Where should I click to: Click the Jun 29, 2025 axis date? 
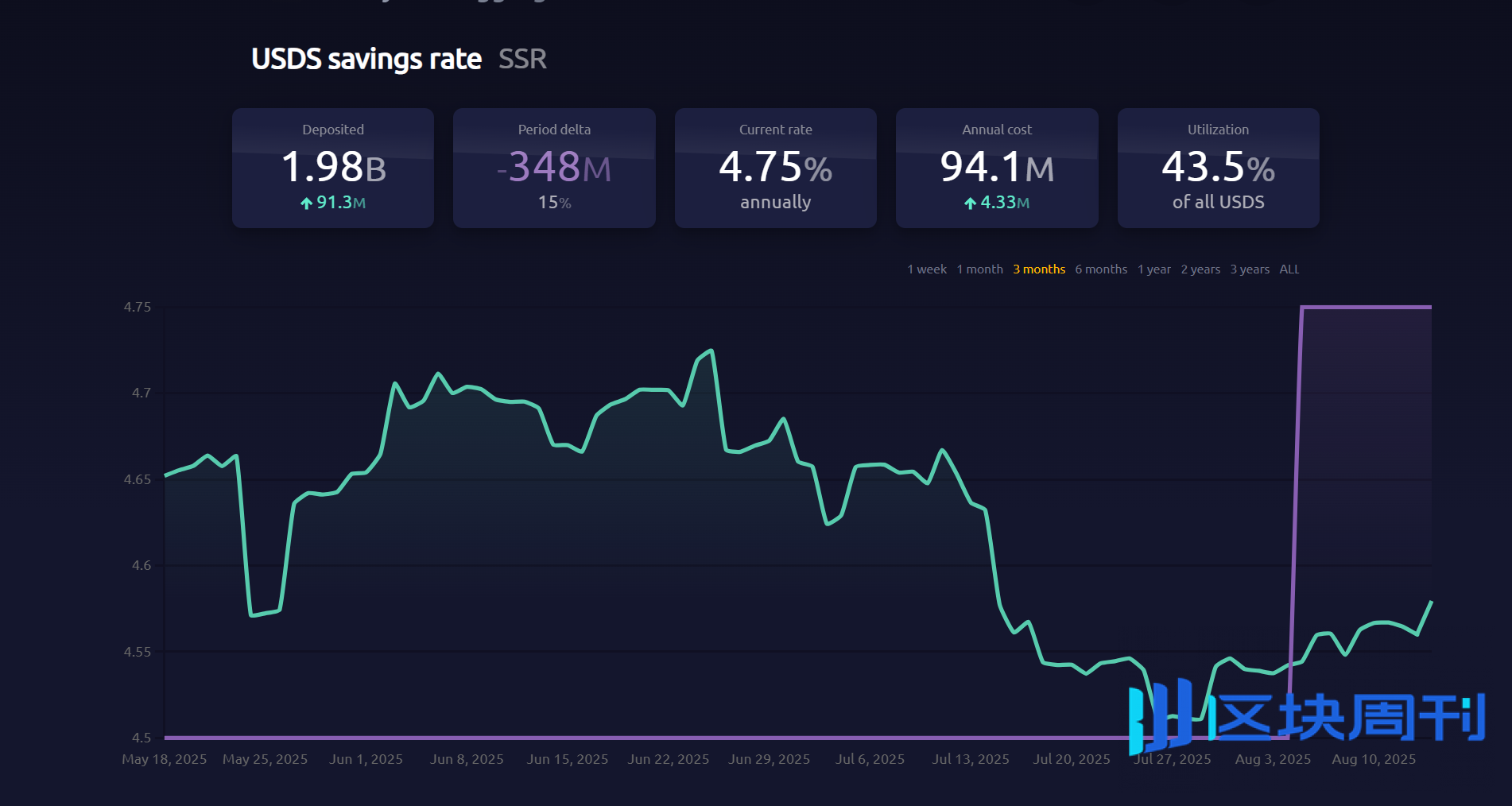pos(770,759)
